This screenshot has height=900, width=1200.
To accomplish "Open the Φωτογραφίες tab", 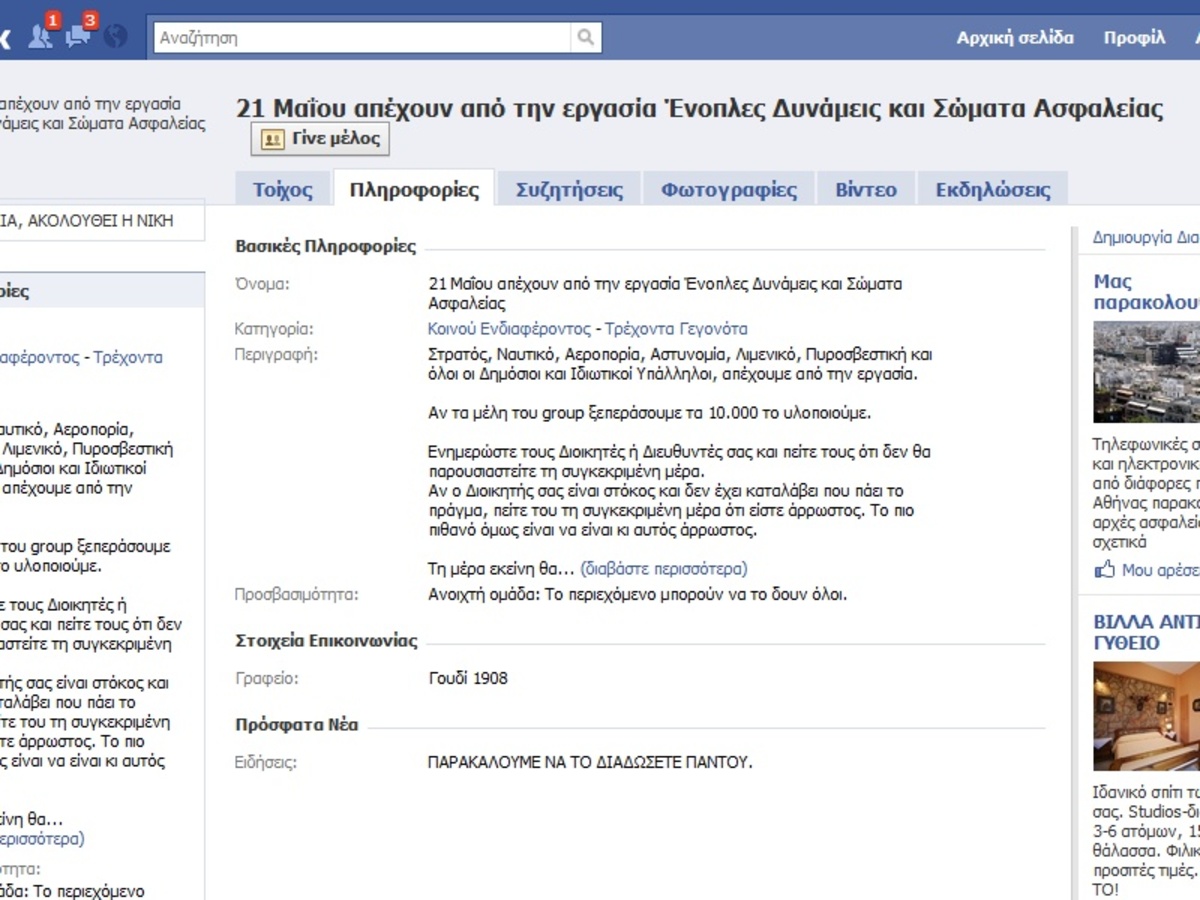I will coord(729,190).
